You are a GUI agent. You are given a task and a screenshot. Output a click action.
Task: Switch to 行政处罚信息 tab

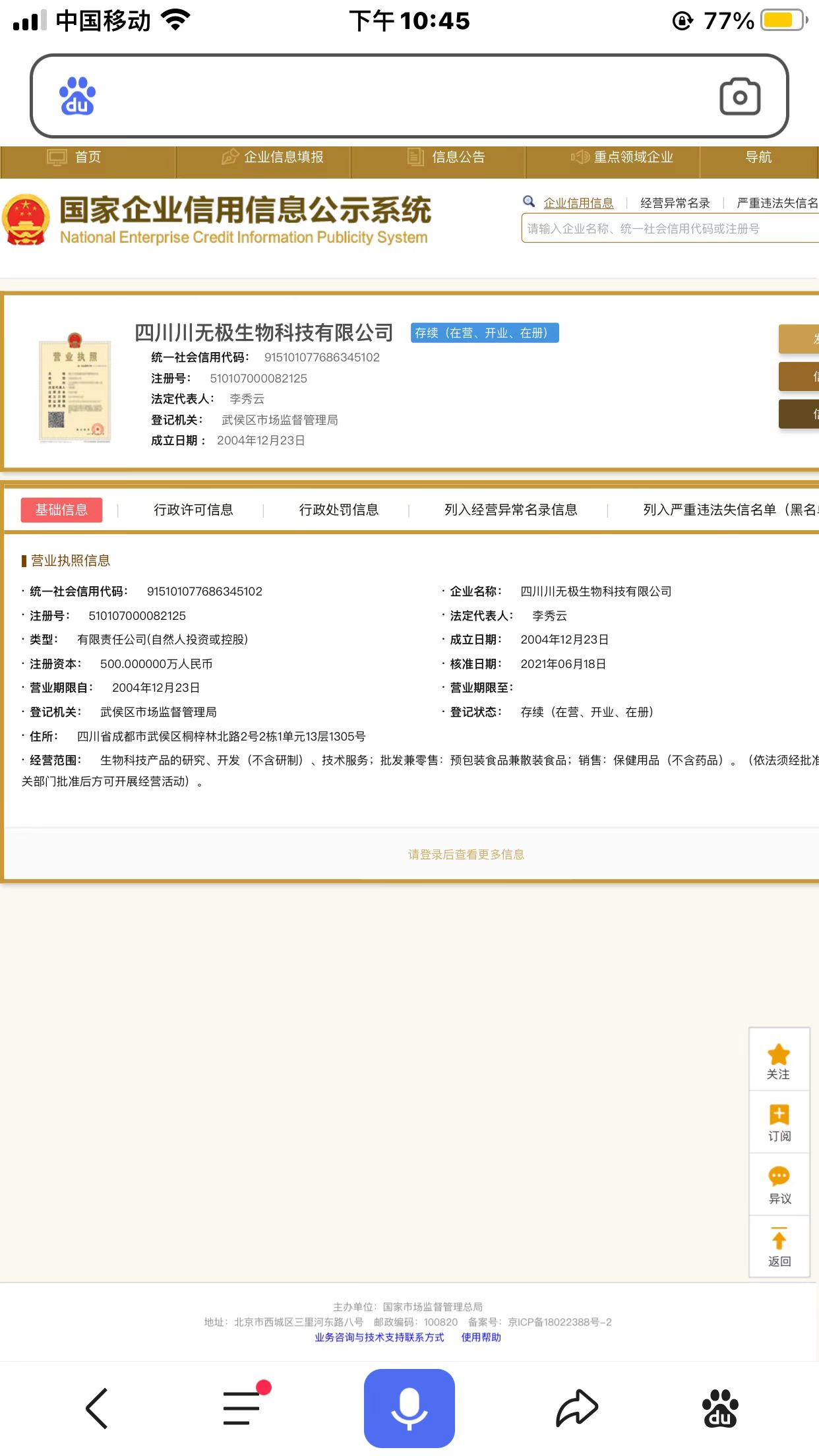[x=339, y=510]
